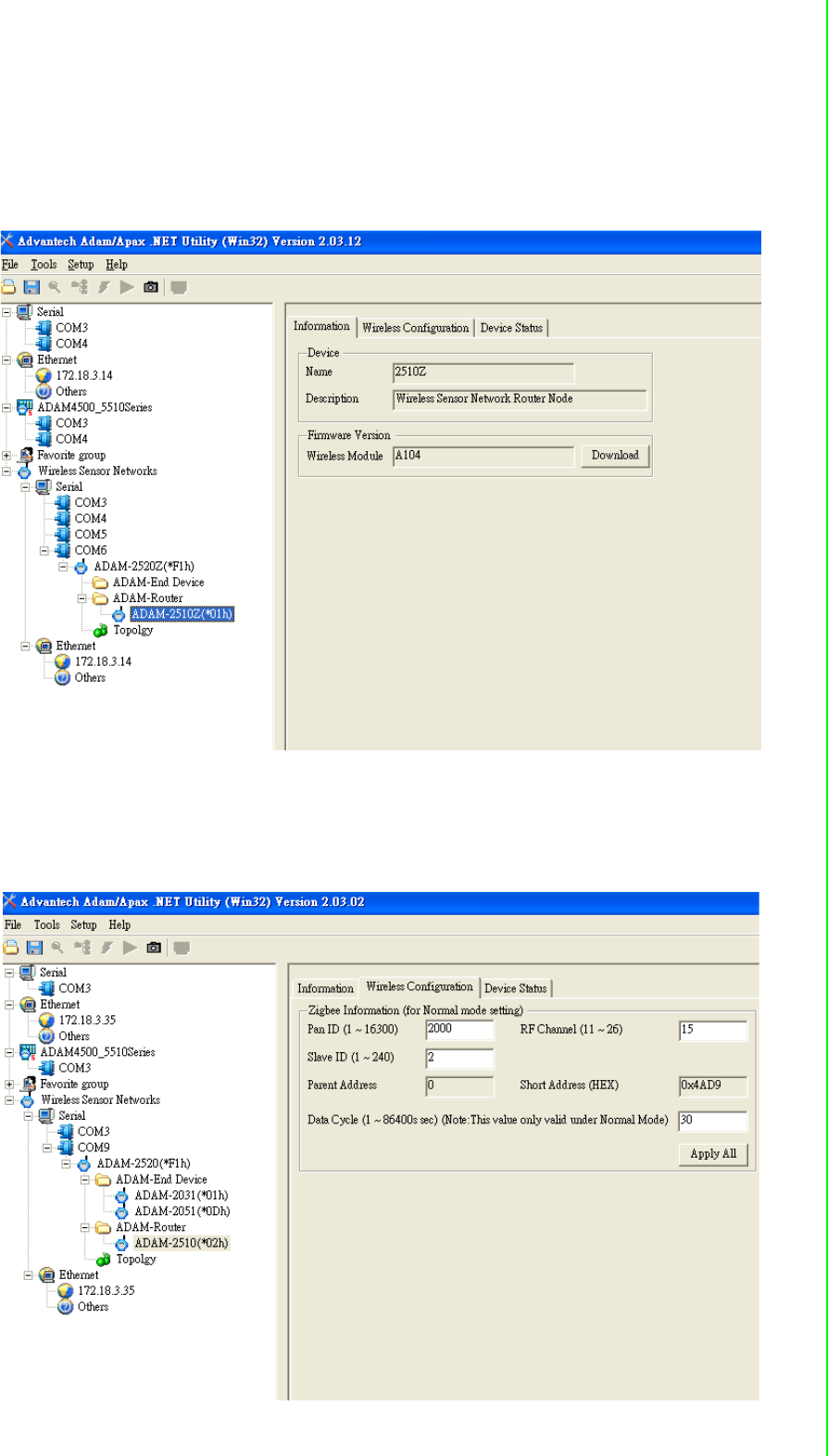The height and width of the screenshot is (1456, 828).
Task: Click ADAM-2520Z(*F1h) node icon
Action: tap(81, 567)
